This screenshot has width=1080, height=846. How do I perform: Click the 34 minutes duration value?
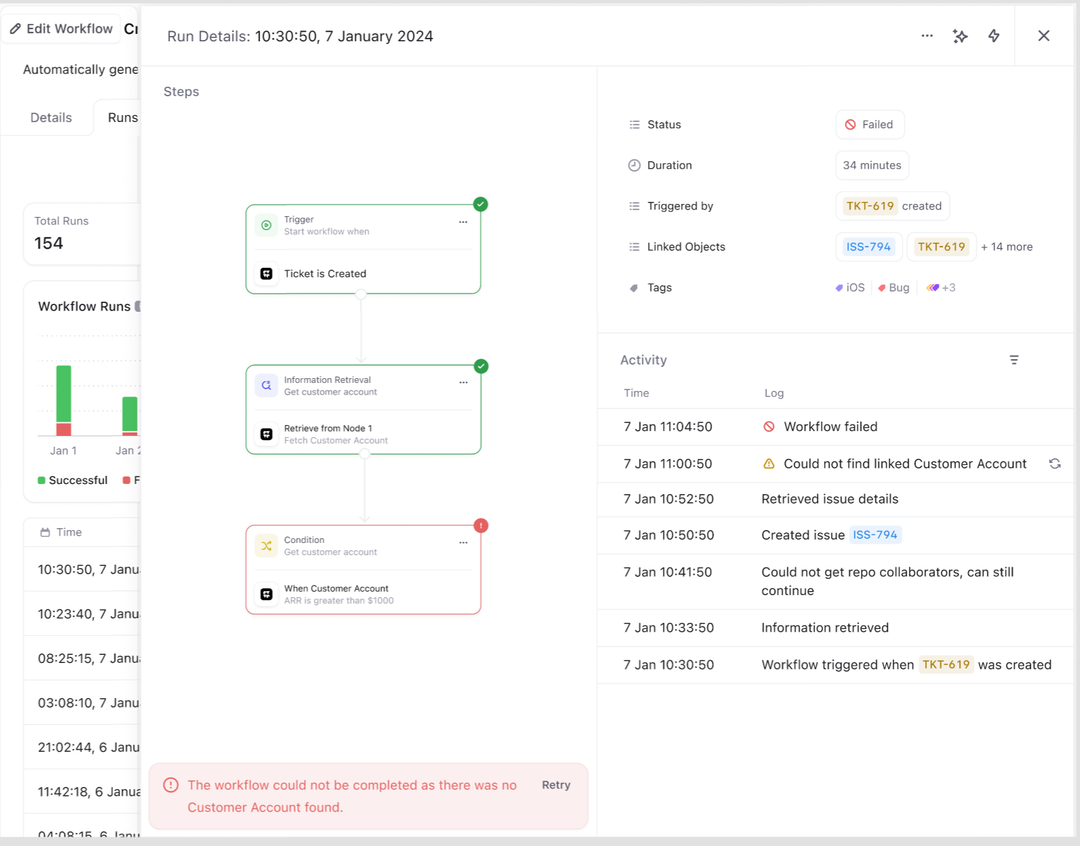click(x=872, y=165)
